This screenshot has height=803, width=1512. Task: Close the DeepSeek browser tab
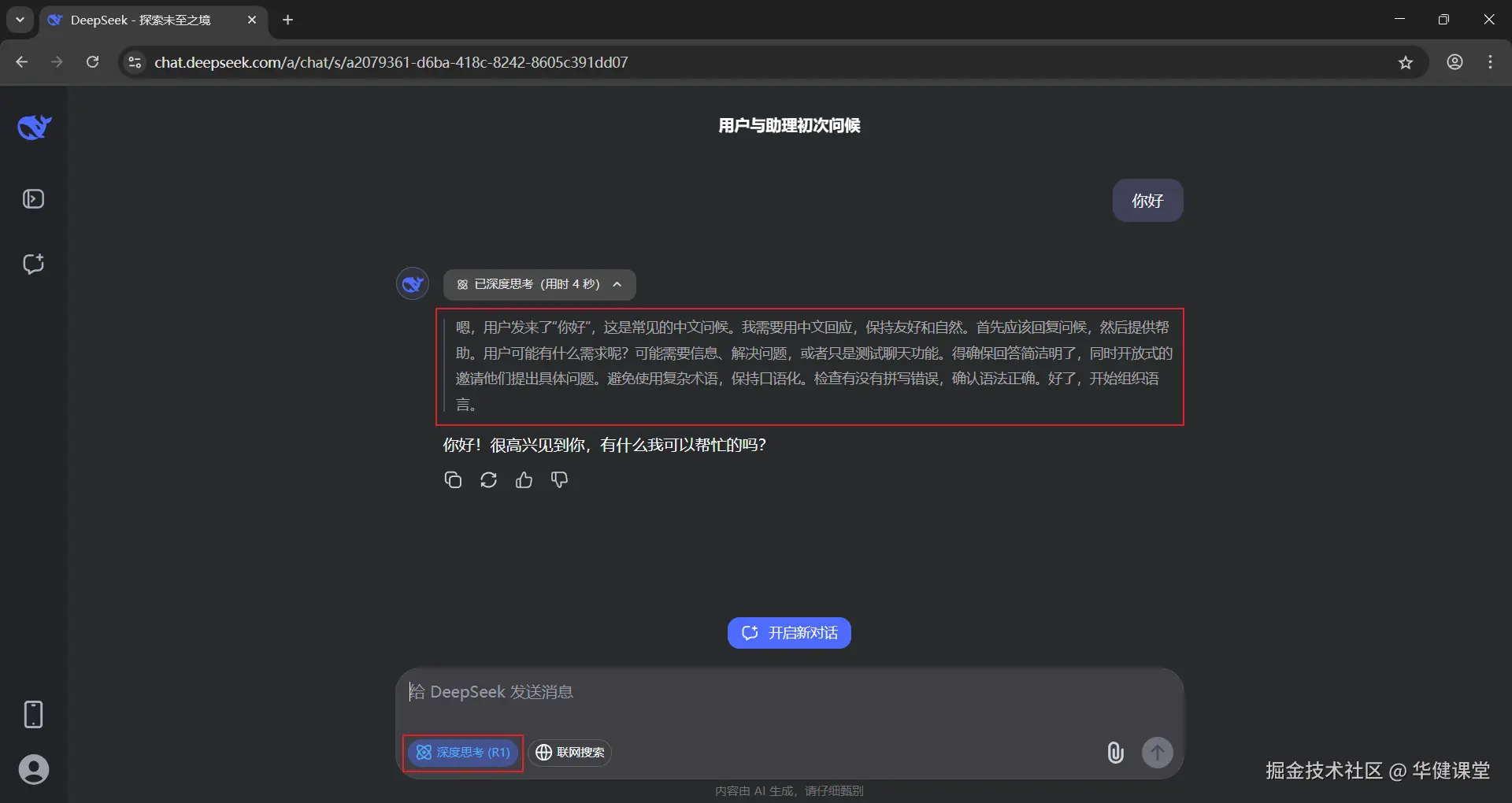[252, 20]
